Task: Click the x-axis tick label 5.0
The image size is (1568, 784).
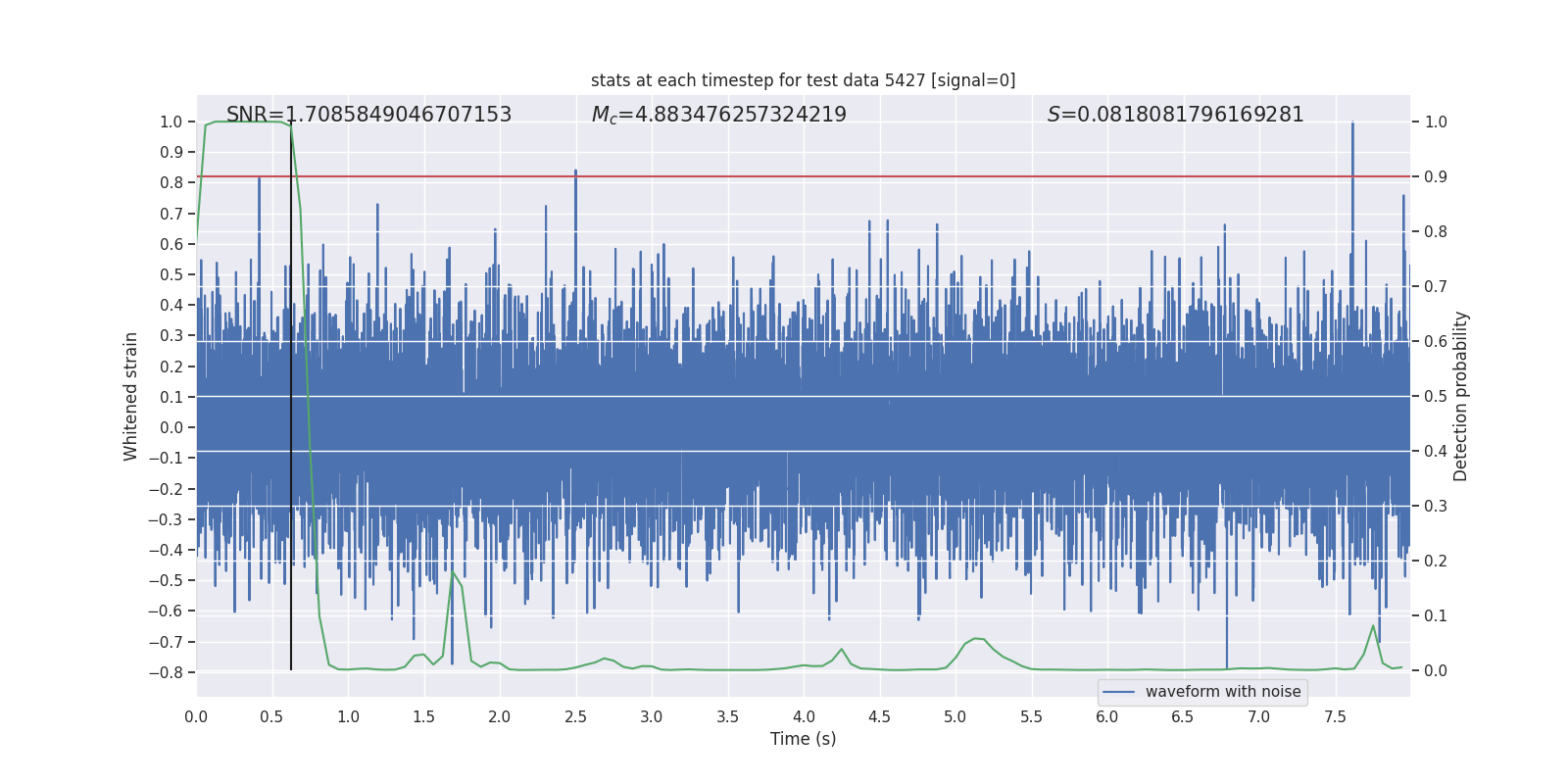Action: pos(955,717)
